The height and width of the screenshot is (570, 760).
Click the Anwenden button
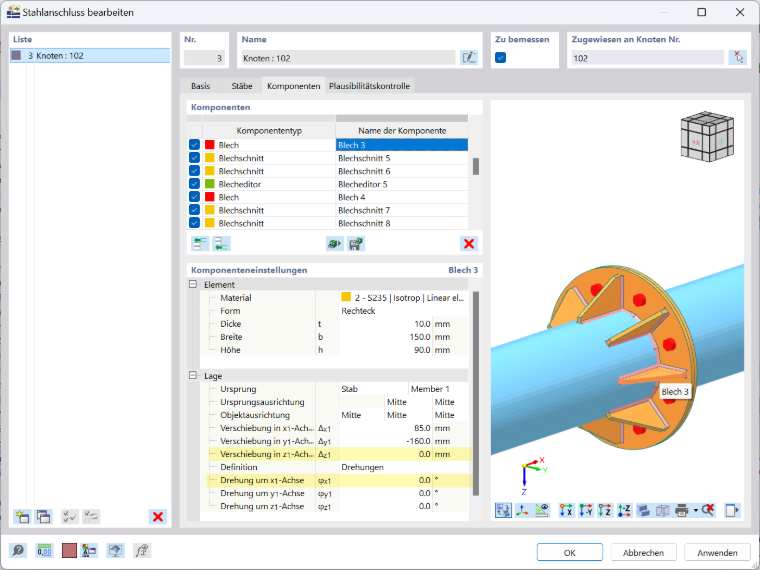717,553
